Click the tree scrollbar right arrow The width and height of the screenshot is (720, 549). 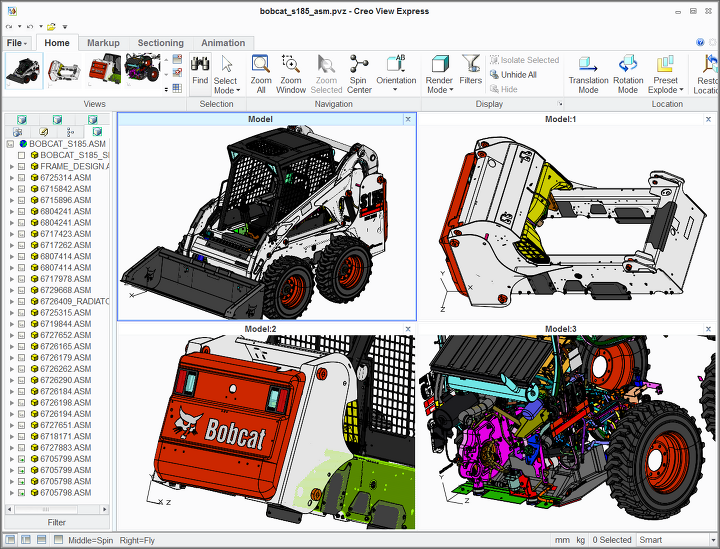tap(105, 509)
